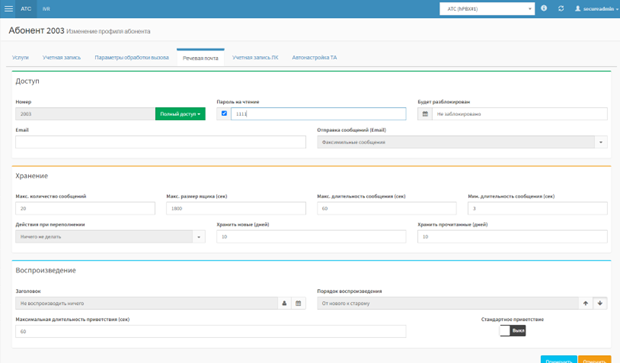The image size is (620, 363).
Task: Click the orange cancel button at bottom
Action: tap(594, 360)
